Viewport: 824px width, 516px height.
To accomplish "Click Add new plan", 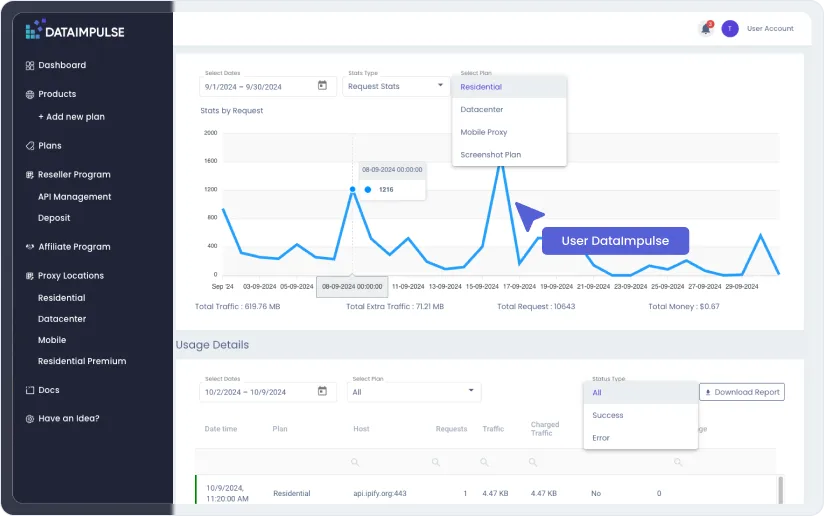I will [x=71, y=117].
